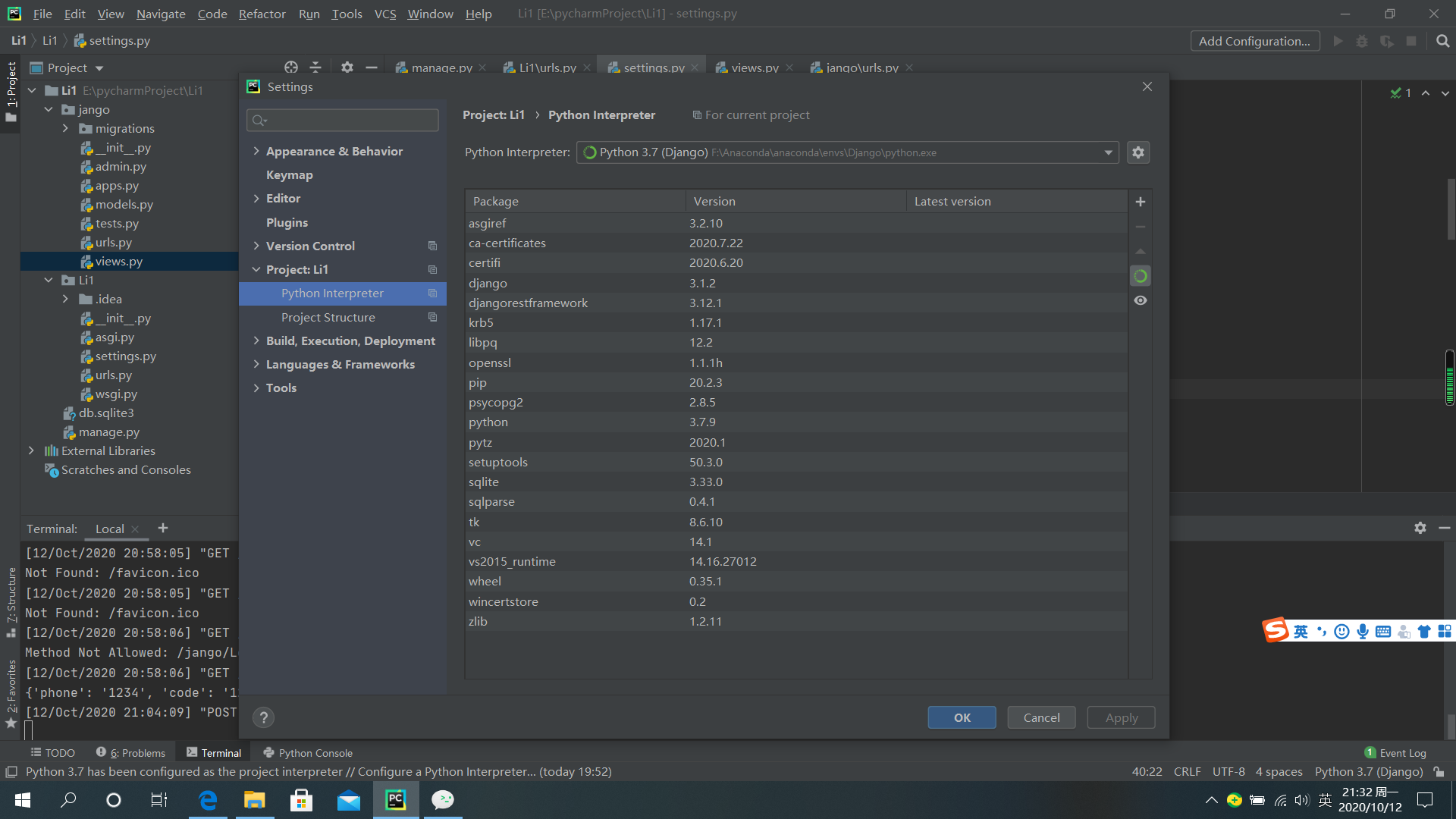Expand Build, Execution, Deployment section
Image resolution: width=1456 pixels, height=819 pixels.
point(256,340)
